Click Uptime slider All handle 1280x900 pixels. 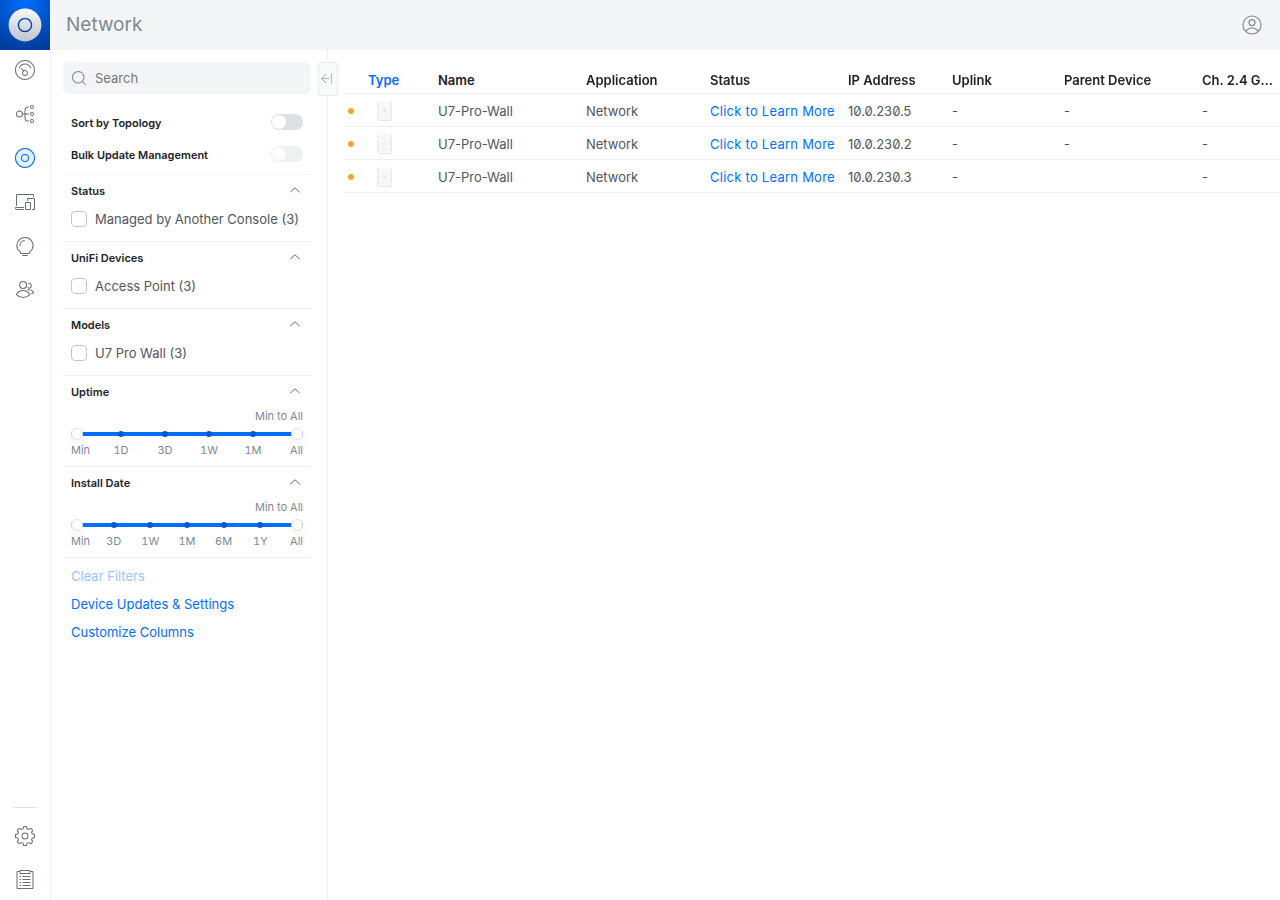tap(297, 434)
